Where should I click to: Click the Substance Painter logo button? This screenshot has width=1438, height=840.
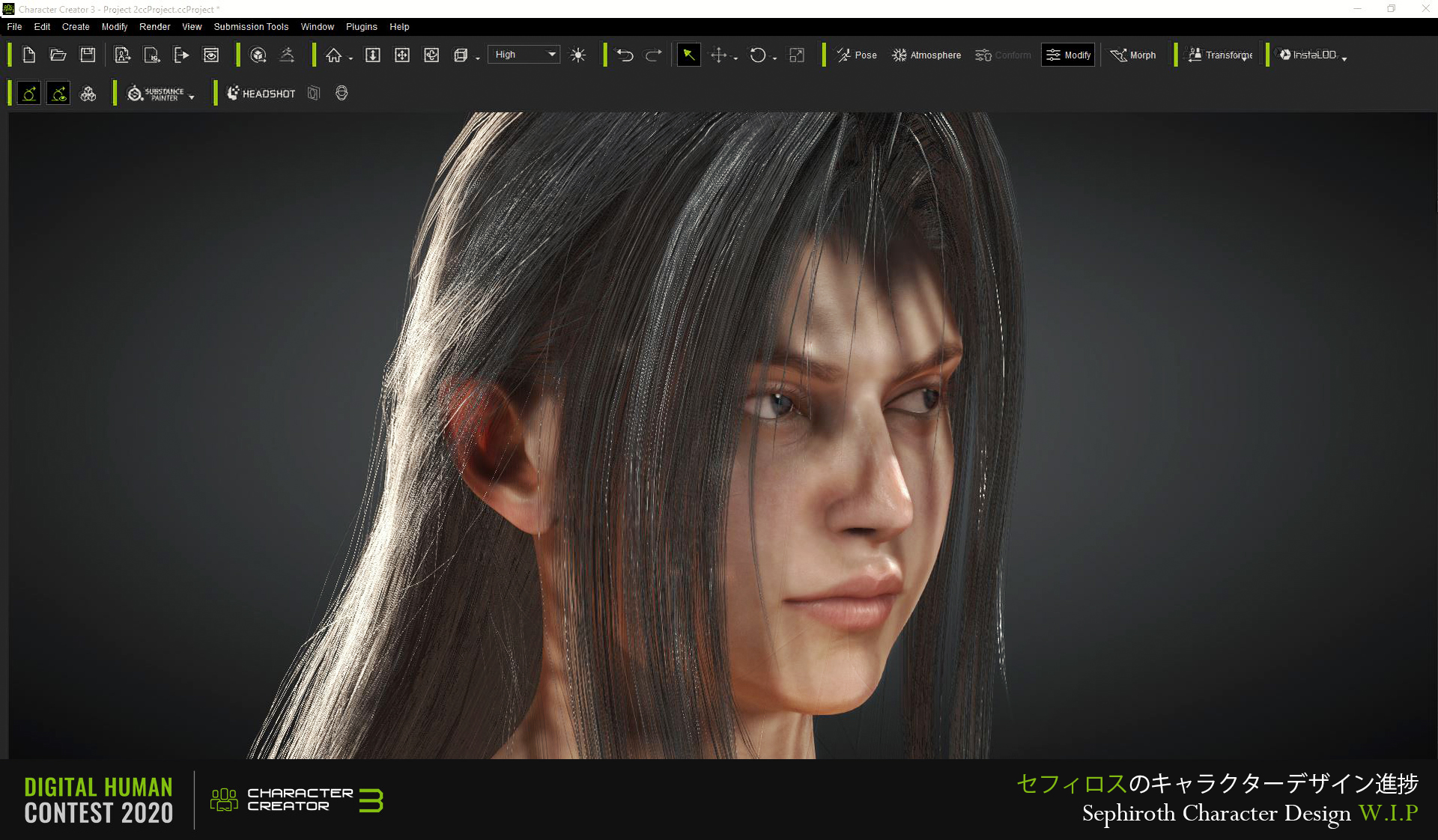[155, 94]
